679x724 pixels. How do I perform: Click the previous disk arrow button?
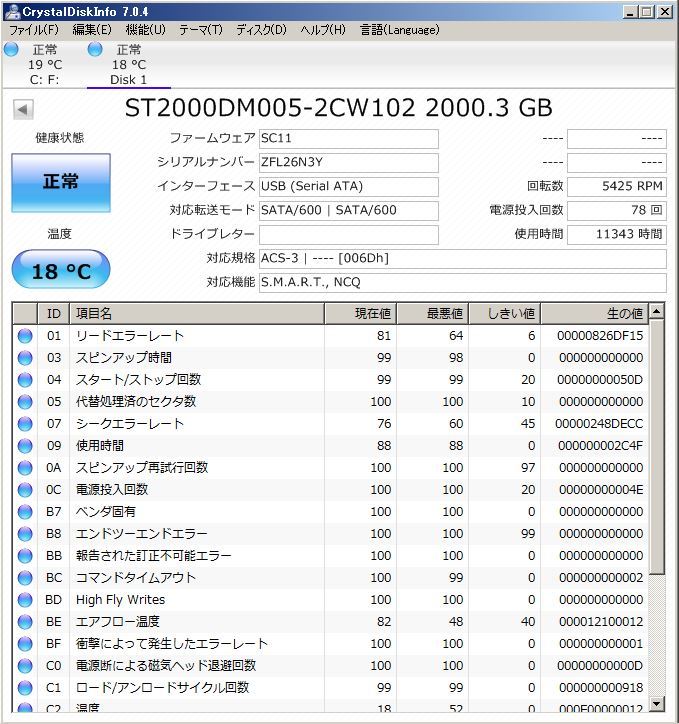23,110
